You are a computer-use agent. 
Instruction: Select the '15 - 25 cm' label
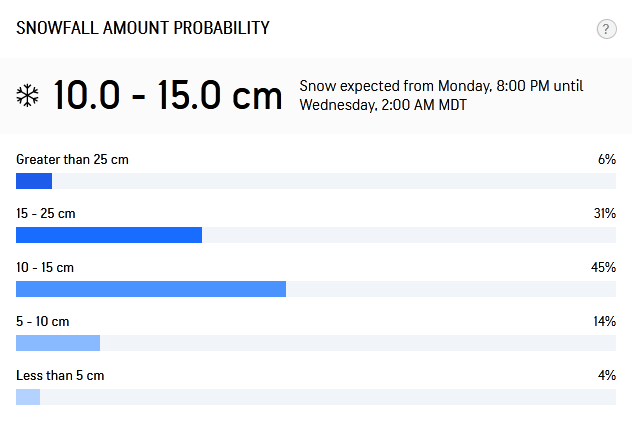click(x=46, y=214)
